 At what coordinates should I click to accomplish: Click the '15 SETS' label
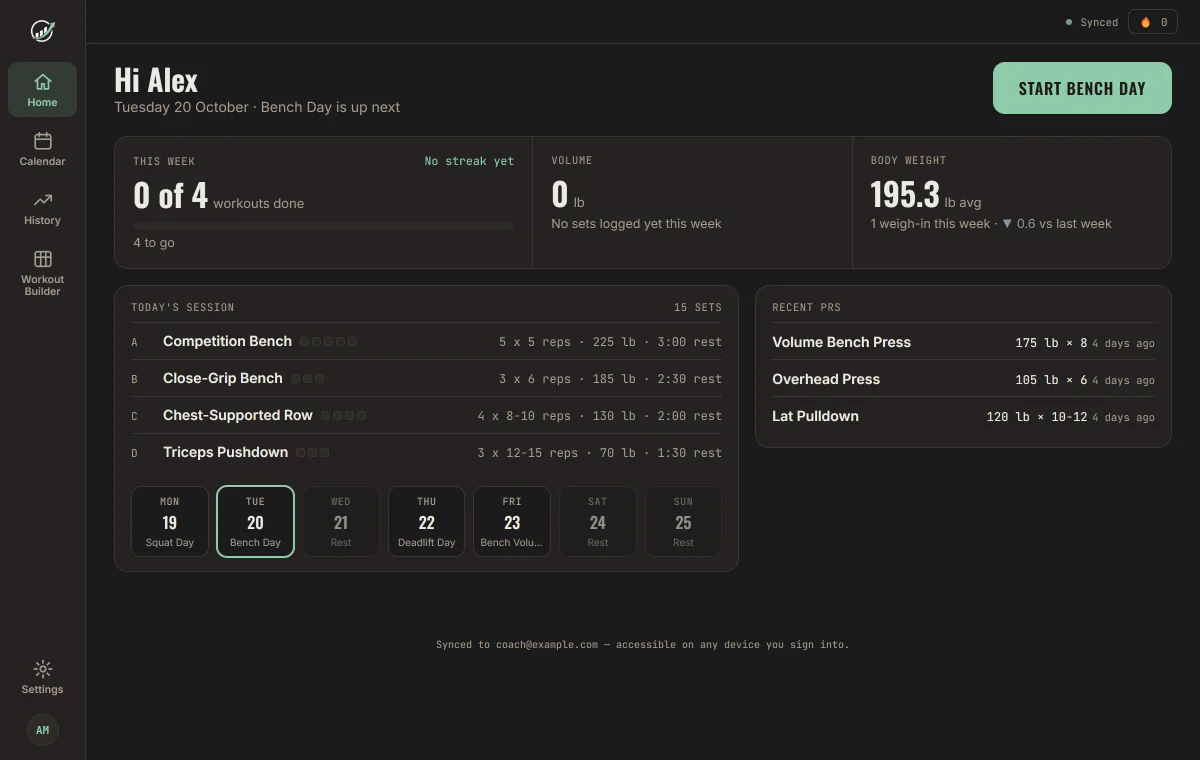pos(698,307)
